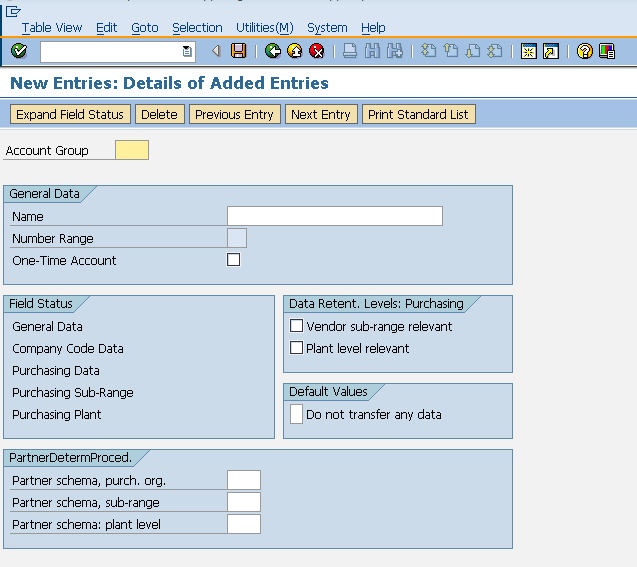Click the Save floppy disk icon
The image size is (637, 567).
pyautogui.click(x=238, y=51)
